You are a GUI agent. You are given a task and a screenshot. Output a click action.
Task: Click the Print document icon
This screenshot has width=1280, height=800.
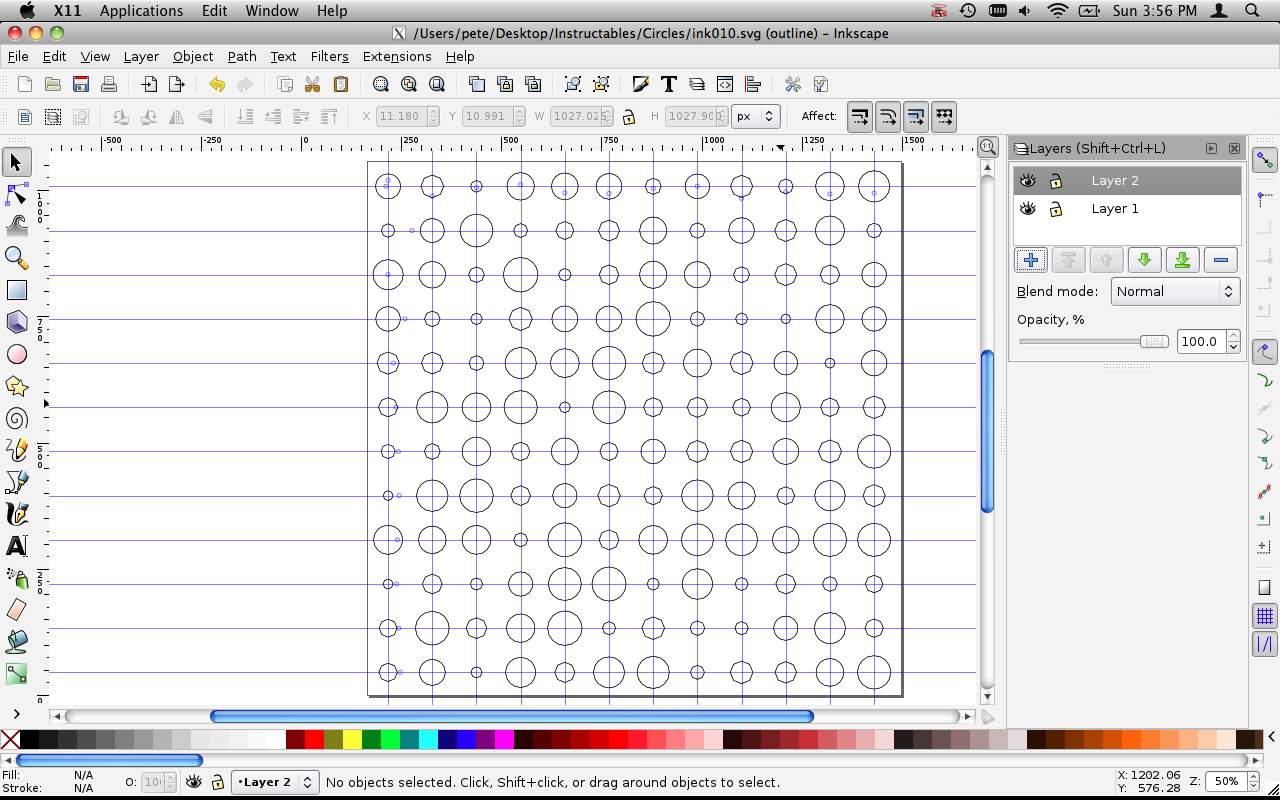(x=109, y=84)
